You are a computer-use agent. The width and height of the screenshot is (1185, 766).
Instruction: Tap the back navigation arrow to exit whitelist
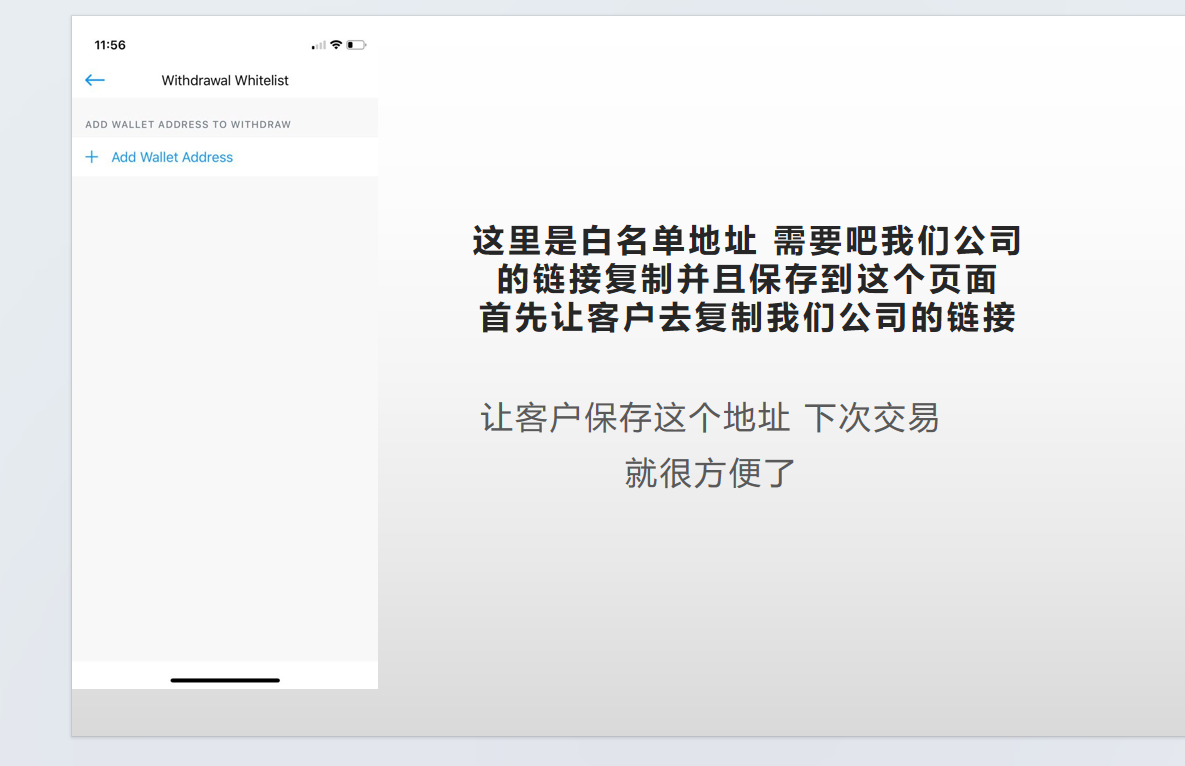(95, 80)
